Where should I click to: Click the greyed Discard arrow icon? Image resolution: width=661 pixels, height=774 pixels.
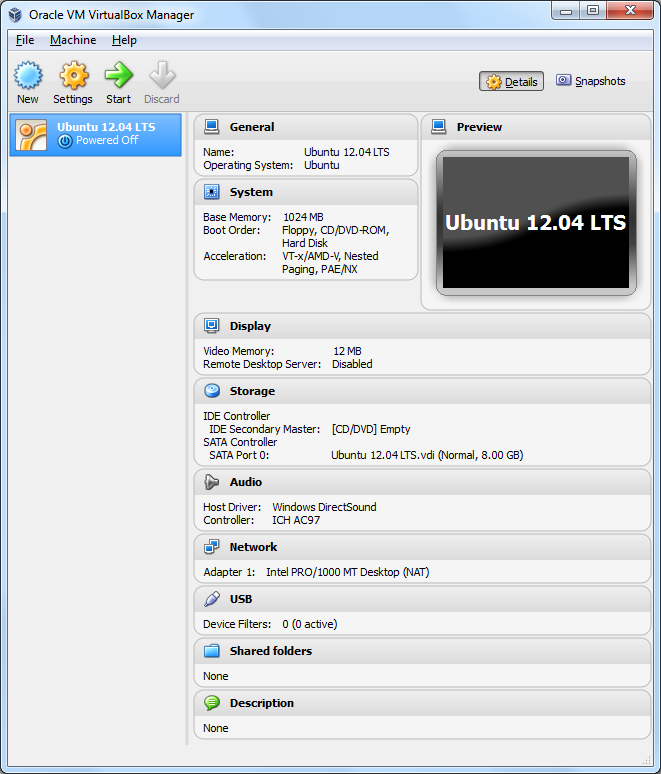[x=162, y=76]
